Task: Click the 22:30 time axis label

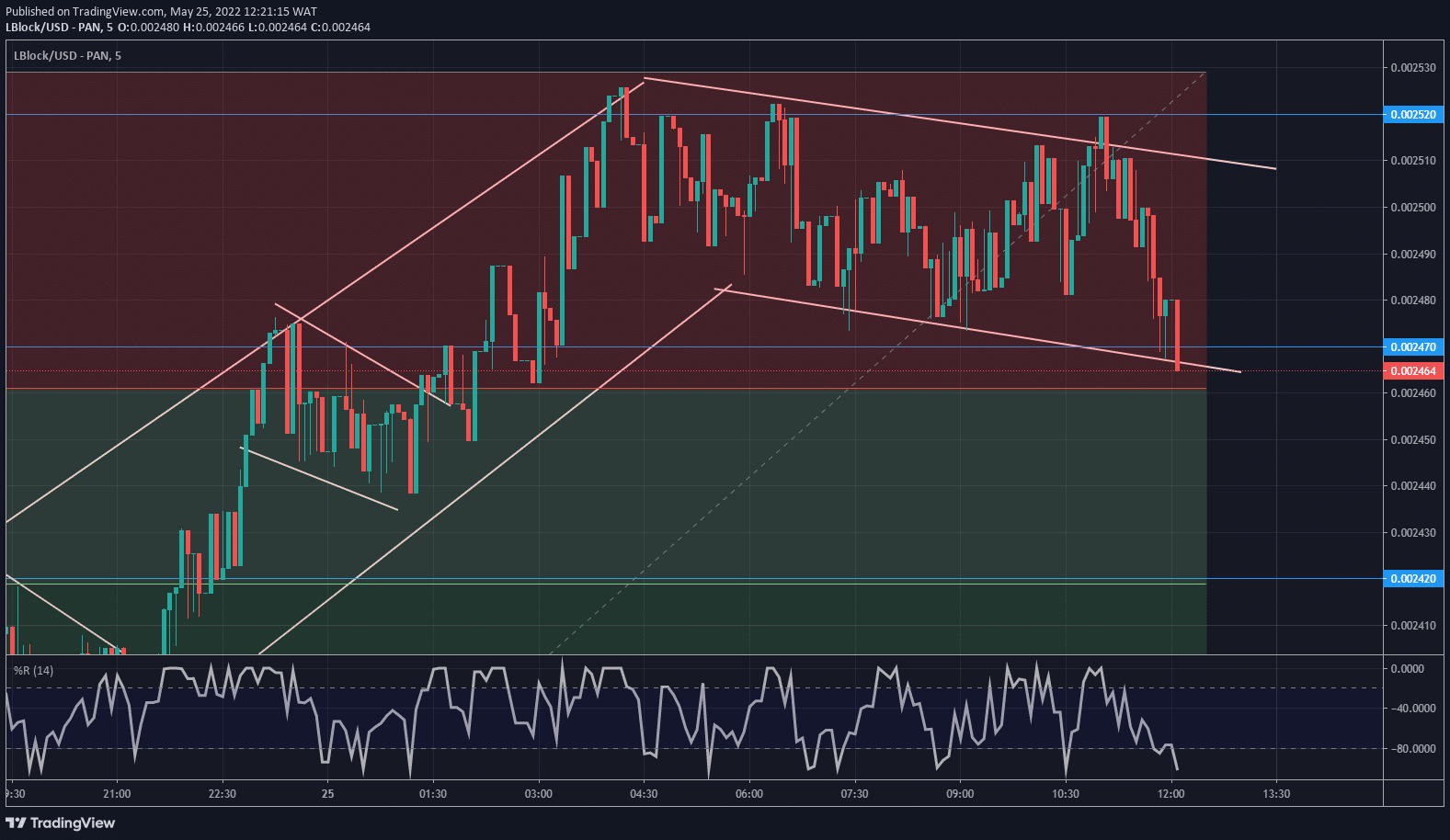Action: (223, 794)
